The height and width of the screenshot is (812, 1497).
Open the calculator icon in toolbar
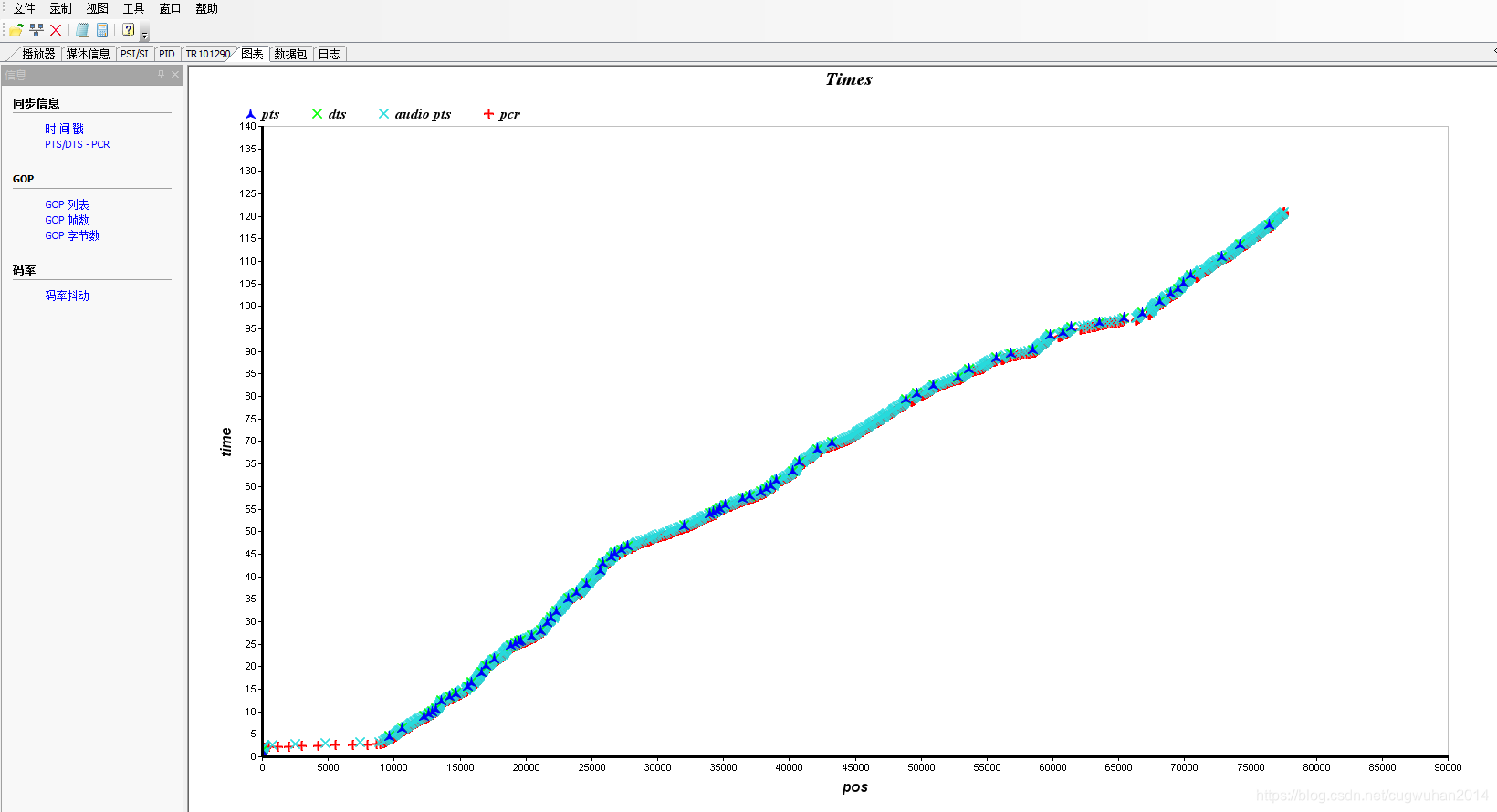[x=102, y=30]
